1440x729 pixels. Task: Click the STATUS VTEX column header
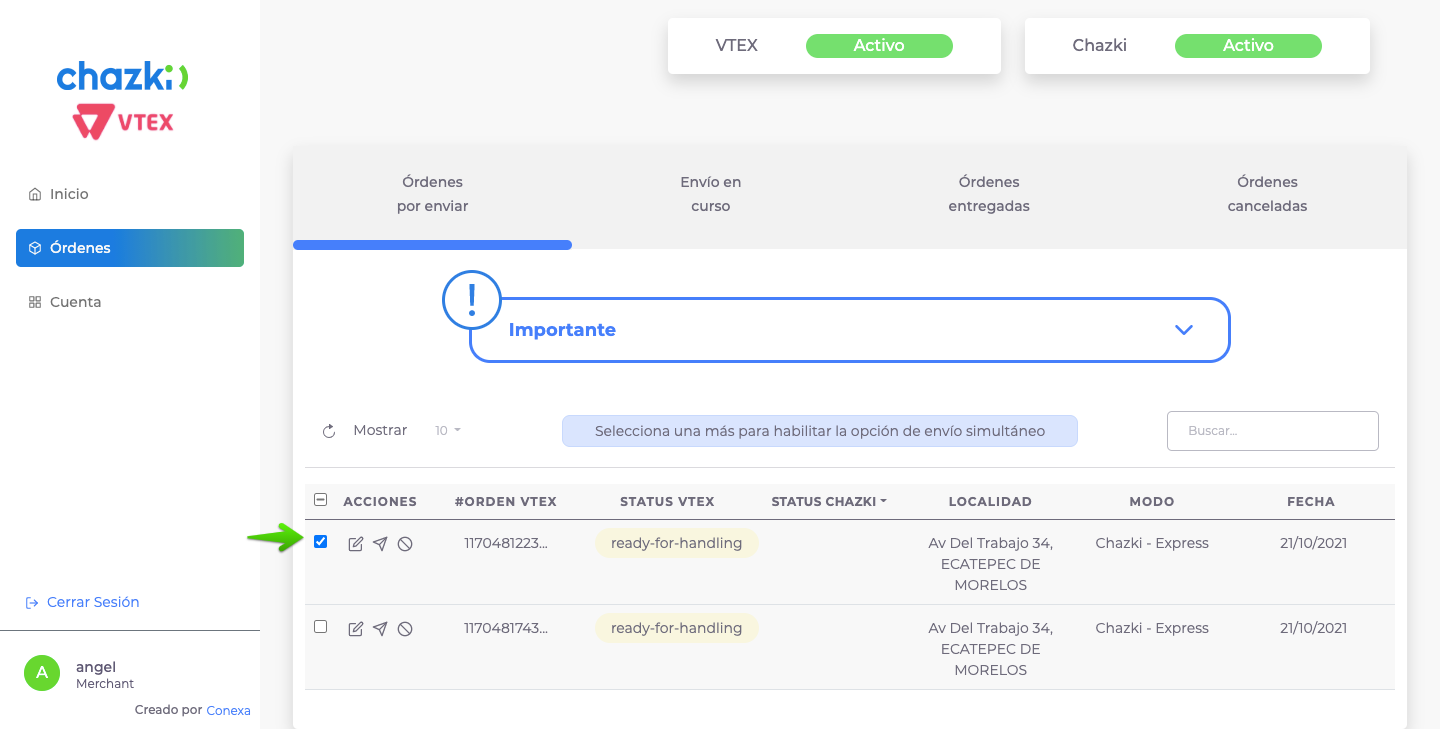click(x=667, y=502)
